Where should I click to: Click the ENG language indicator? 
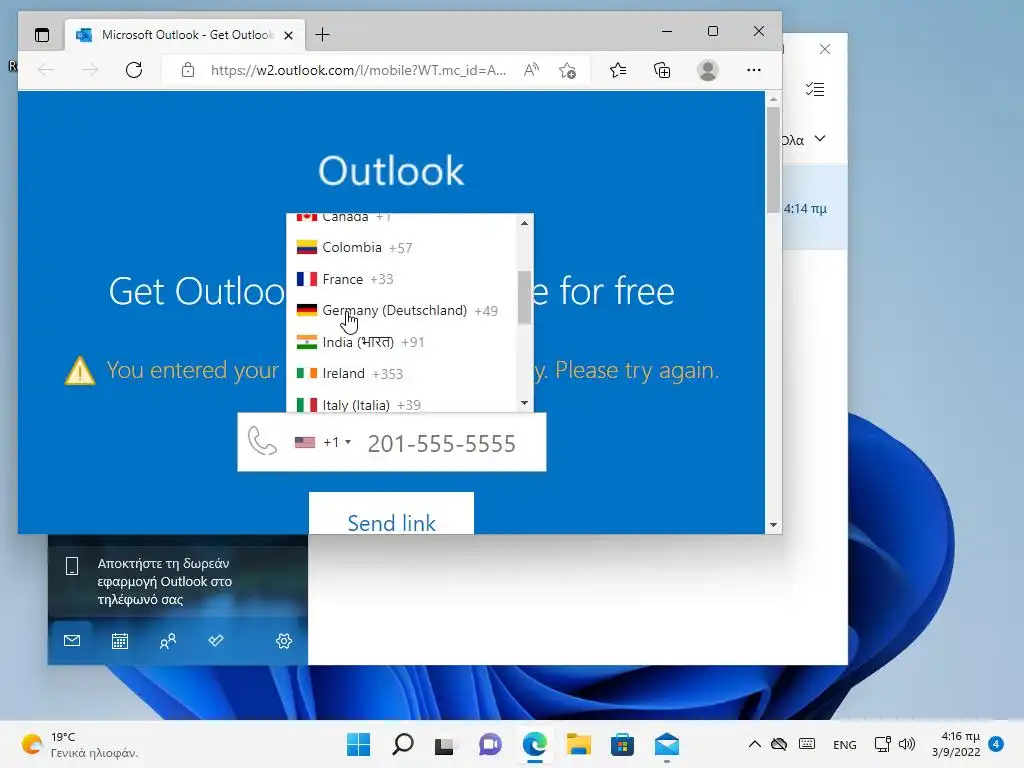point(844,744)
